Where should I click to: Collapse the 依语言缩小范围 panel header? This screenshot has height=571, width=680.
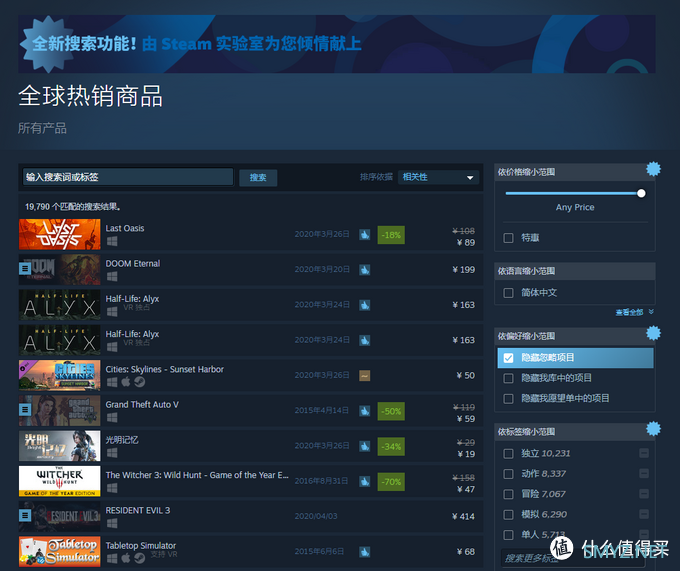(575, 271)
